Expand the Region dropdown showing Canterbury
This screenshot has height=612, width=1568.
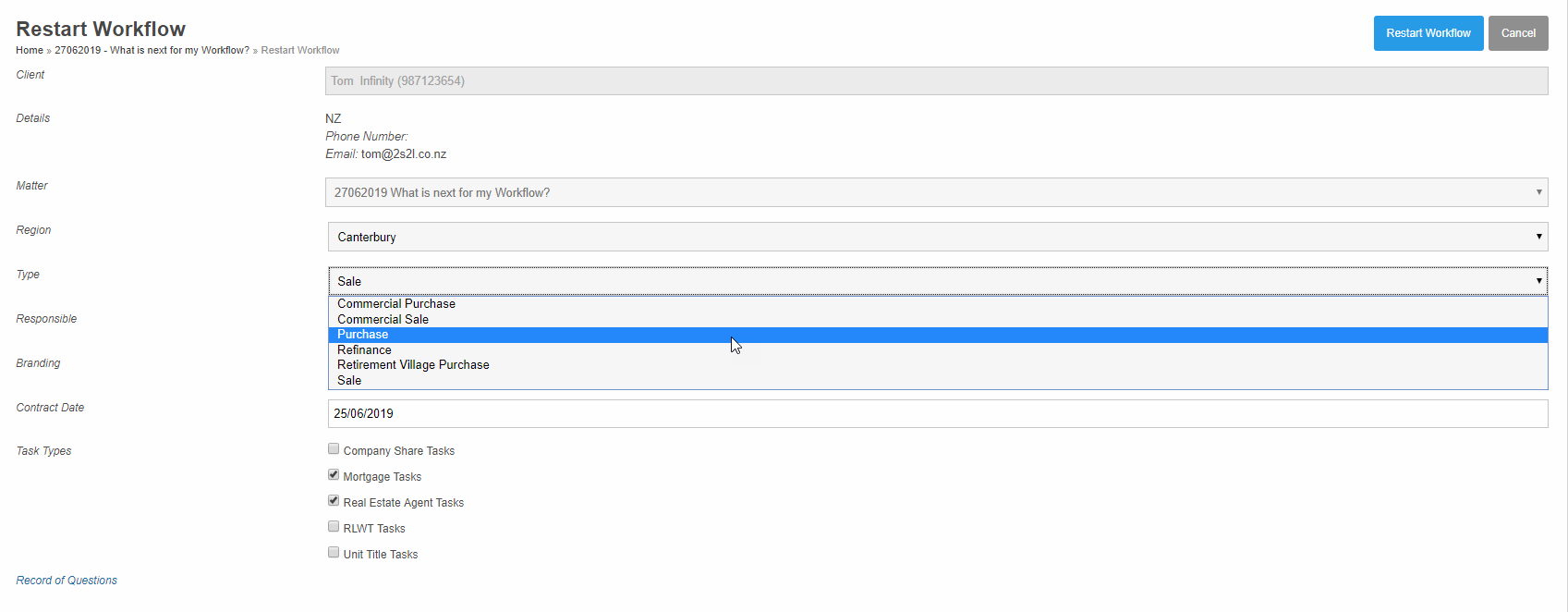[x=937, y=237]
